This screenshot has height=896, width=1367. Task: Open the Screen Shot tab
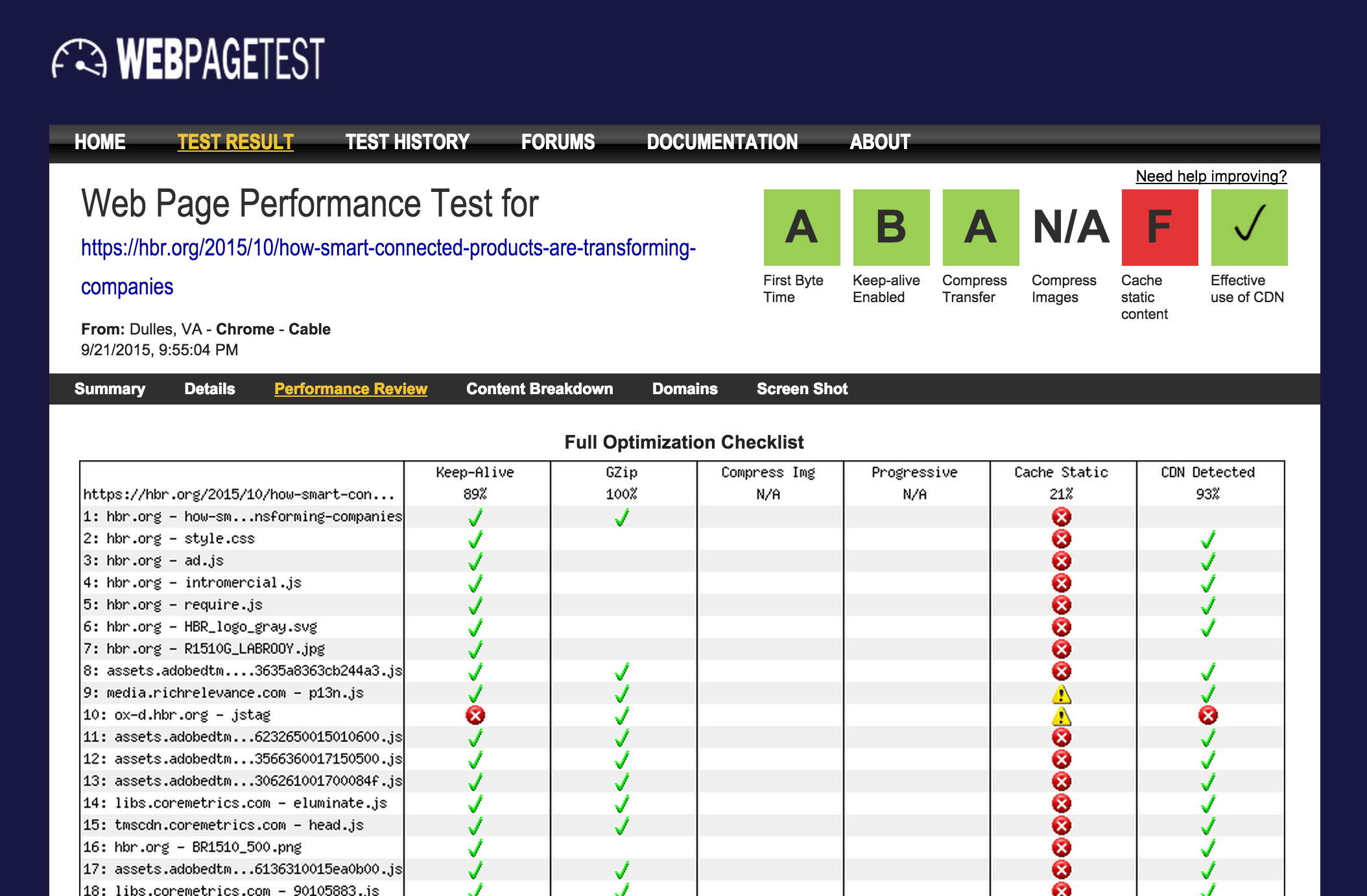(x=802, y=389)
